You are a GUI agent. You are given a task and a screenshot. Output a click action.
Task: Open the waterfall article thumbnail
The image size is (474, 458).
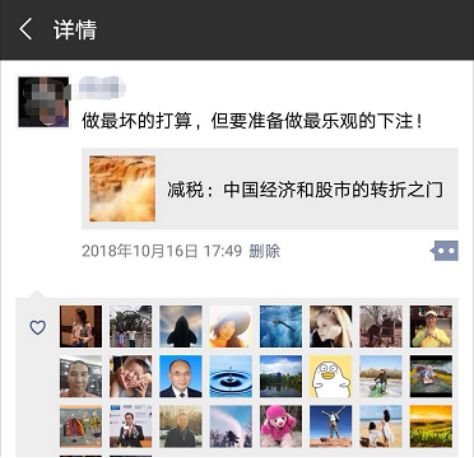[x=122, y=189]
